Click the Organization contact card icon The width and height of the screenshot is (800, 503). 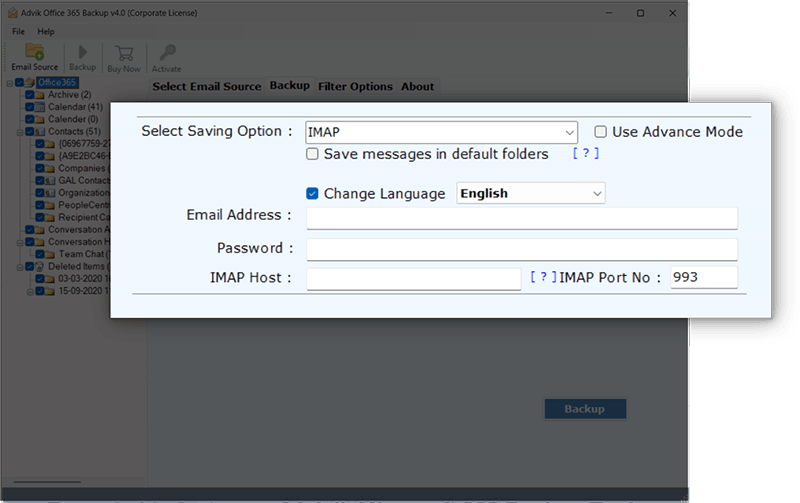click(x=49, y=193)
